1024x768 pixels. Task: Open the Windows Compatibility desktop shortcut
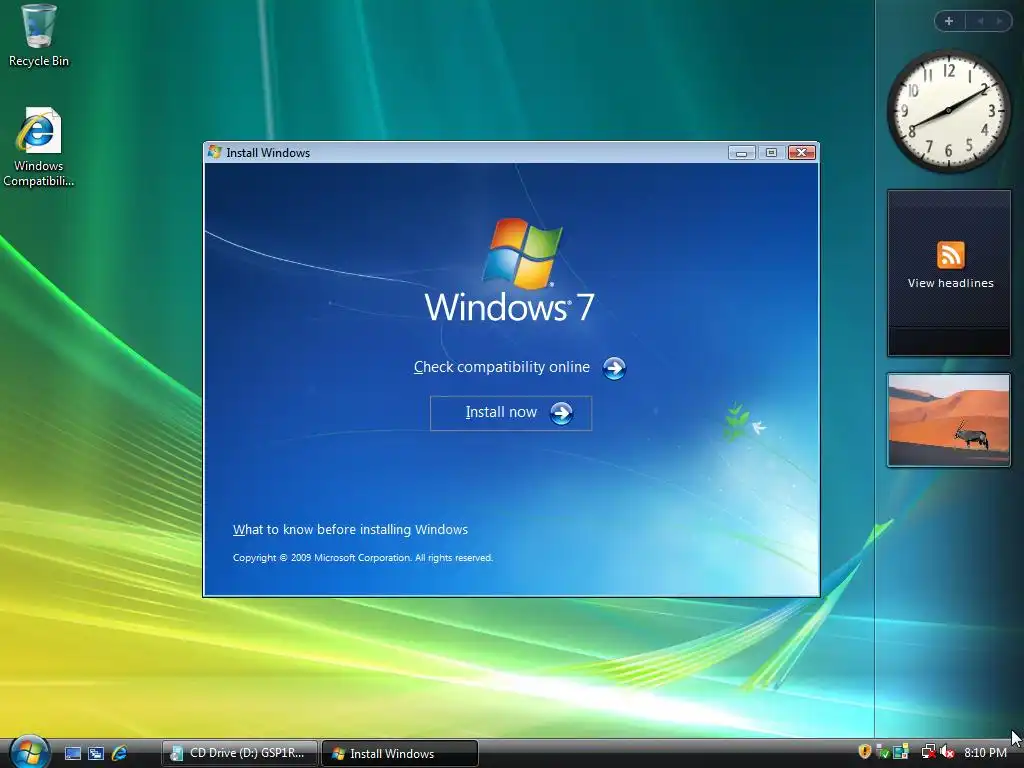pyautogui.click(x=39, y=147)
